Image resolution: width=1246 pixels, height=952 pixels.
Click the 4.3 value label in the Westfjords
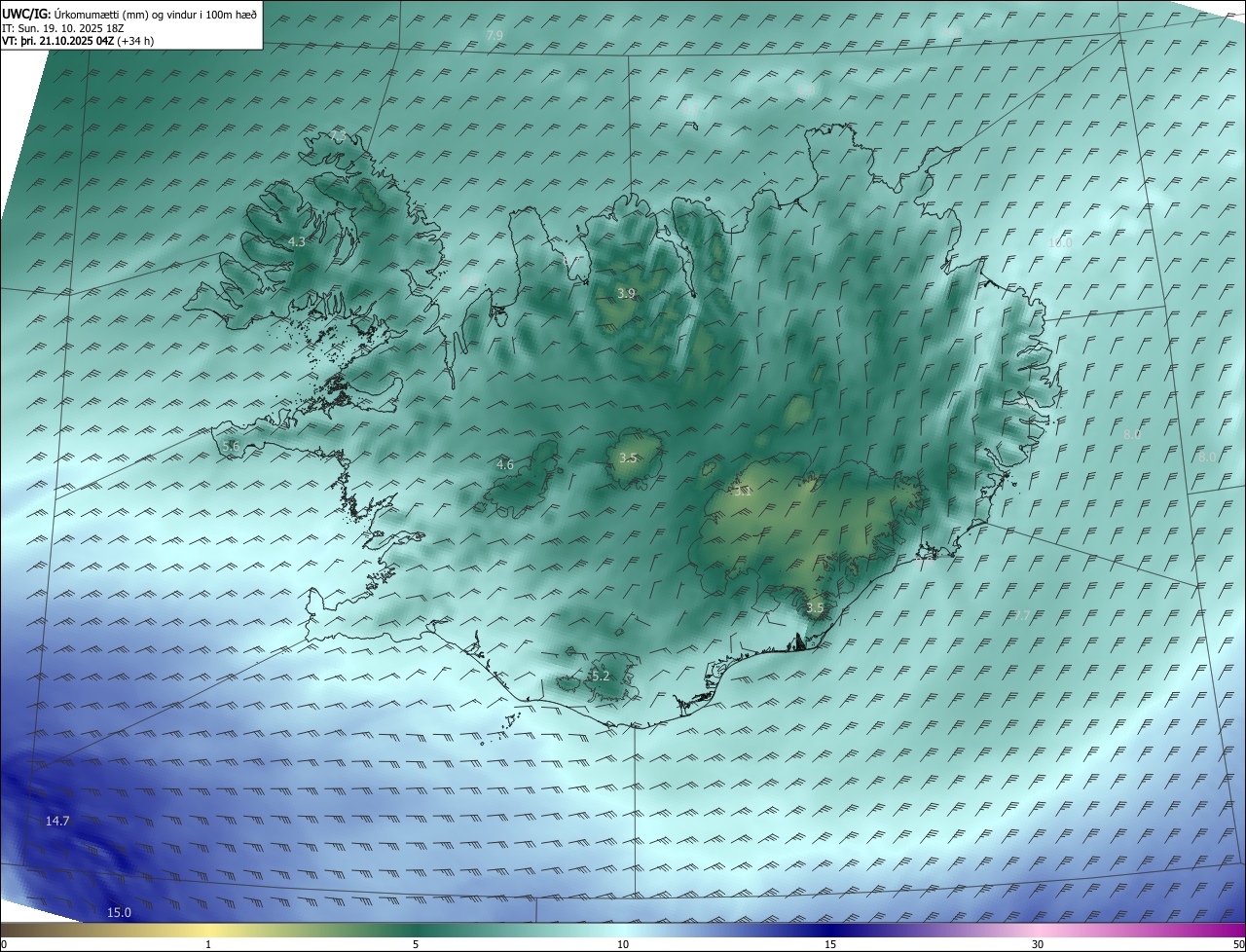click(x=296, y=241)
